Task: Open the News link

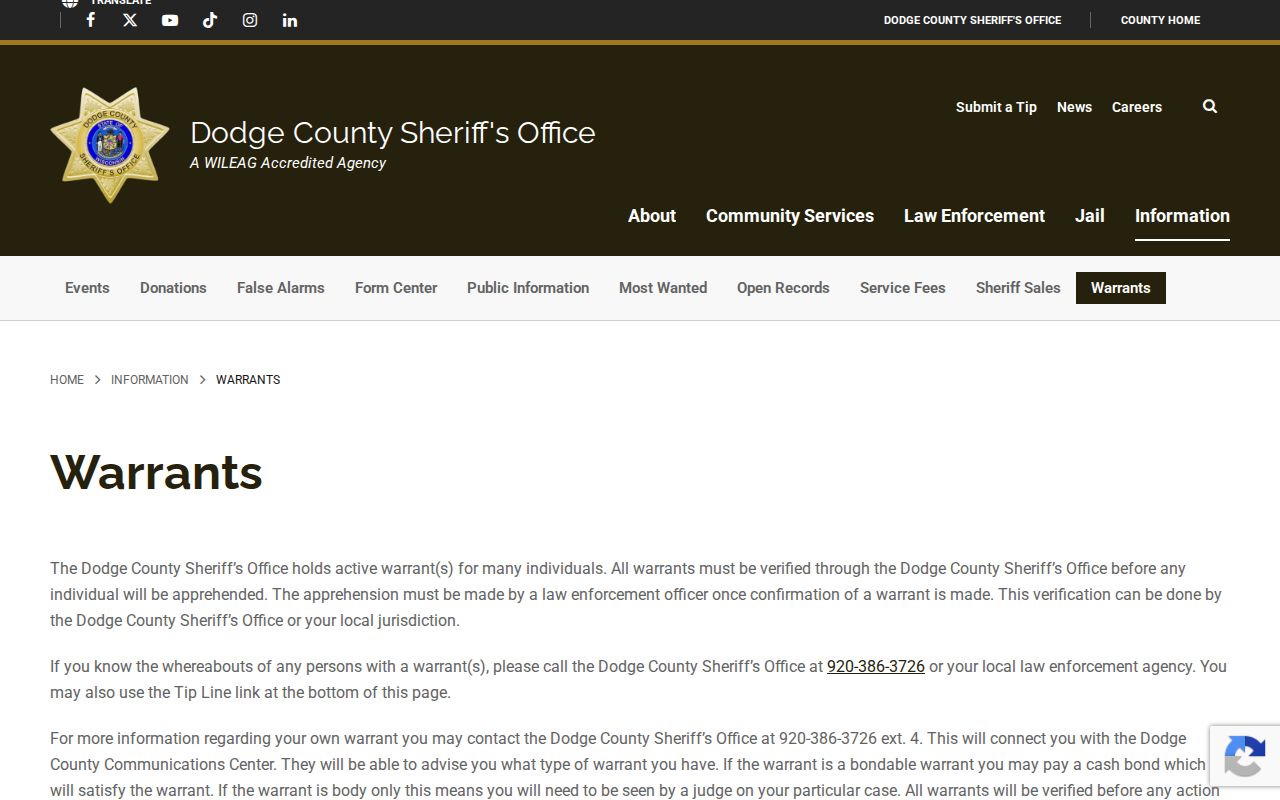Action: (1074, 107)
